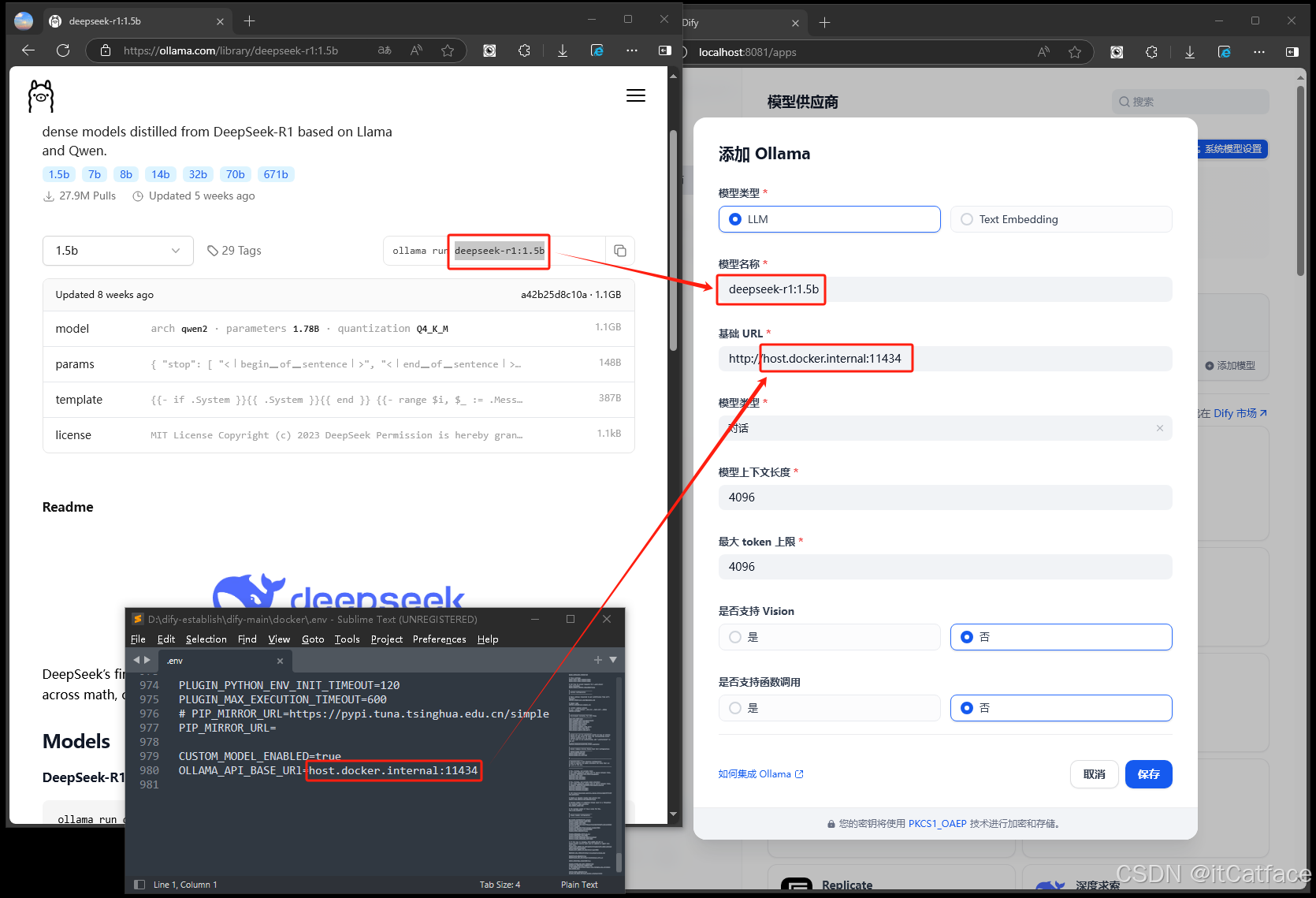Click Ollama page vertical scrollbar
This screenshot has height=898, width=1316.
point(673,240)
